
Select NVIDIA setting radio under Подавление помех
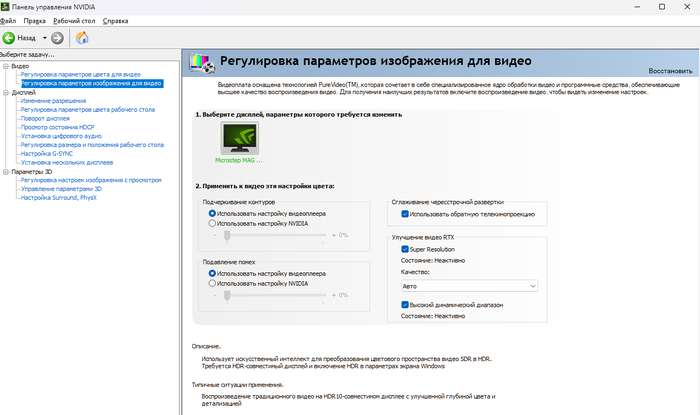(212, 284)
